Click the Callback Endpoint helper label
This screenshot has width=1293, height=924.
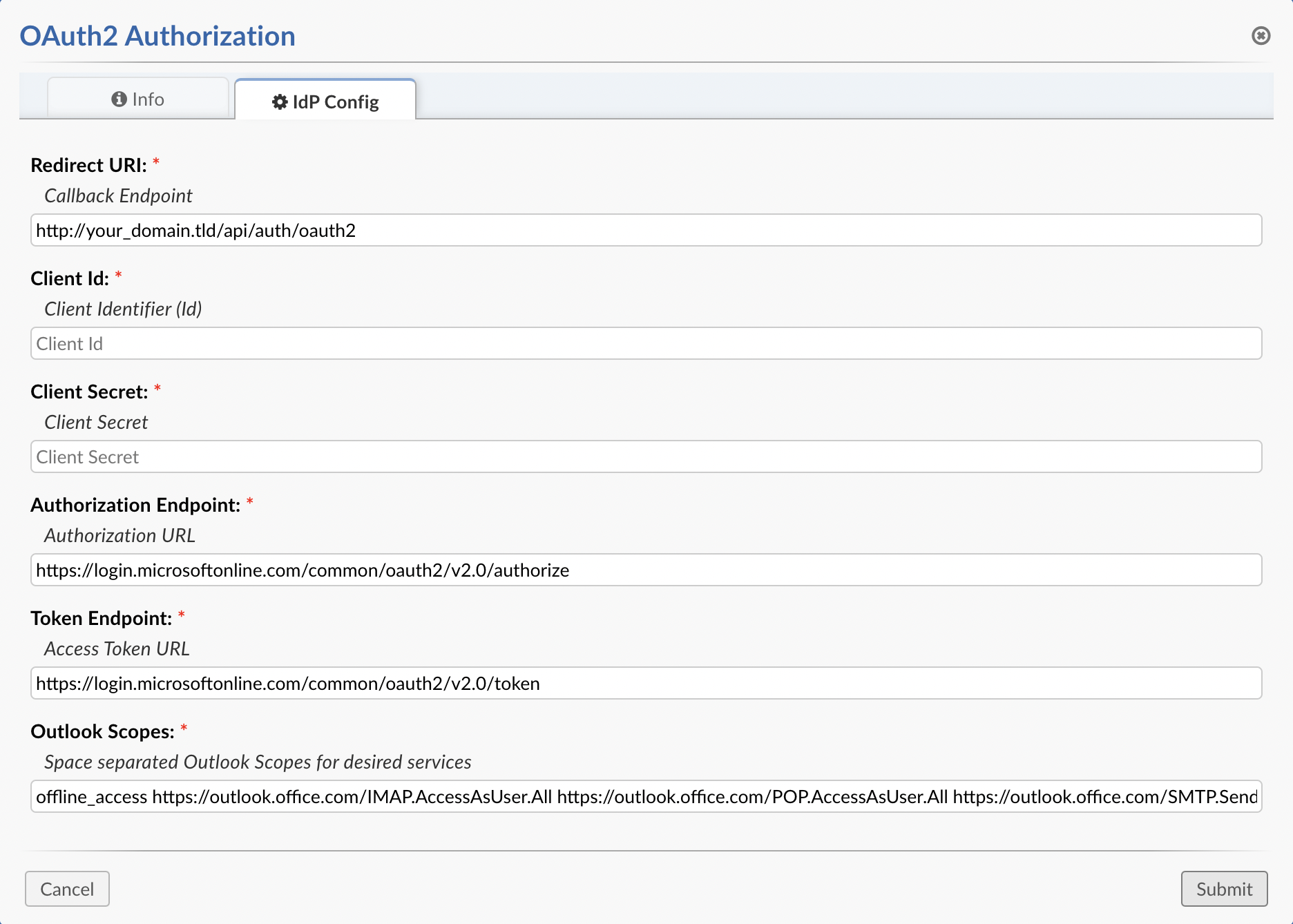(117, 195)
